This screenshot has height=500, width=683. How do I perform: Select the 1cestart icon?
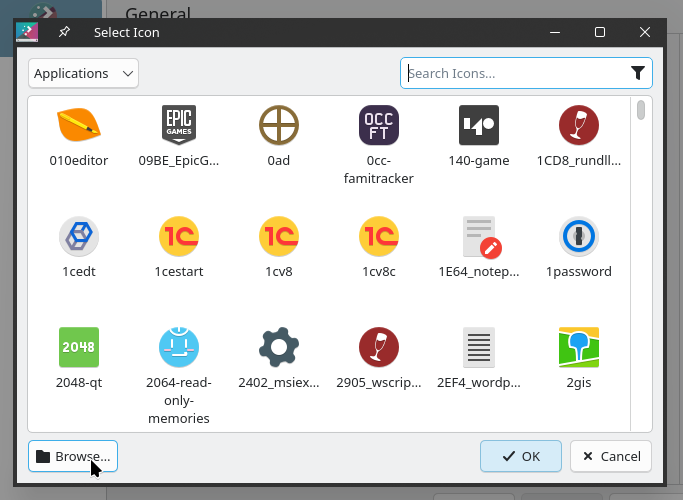tap(179, 236)
